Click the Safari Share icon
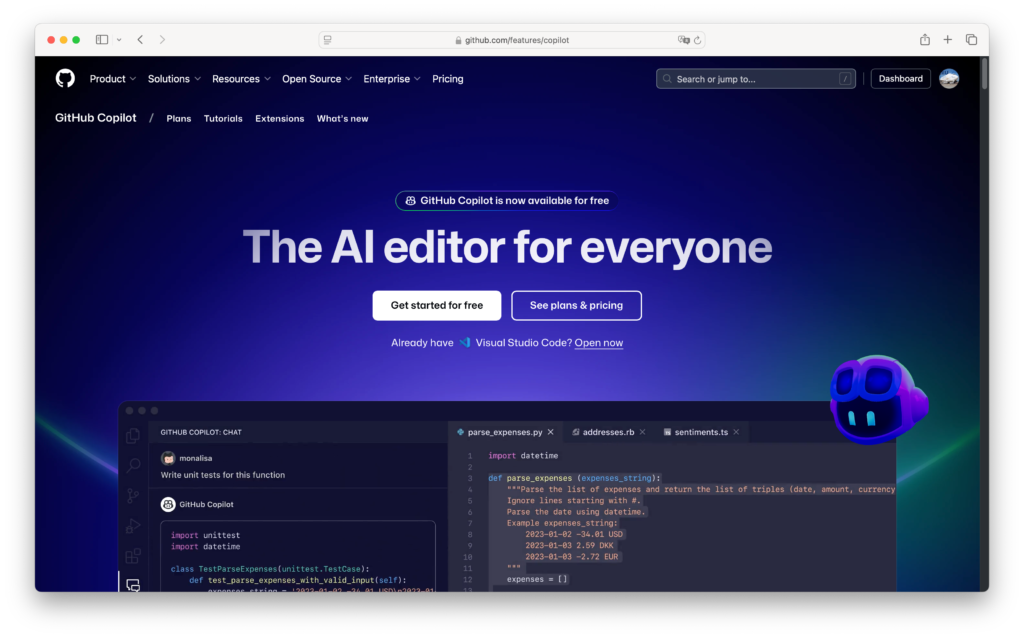The image size is (1024, 638). pos(925,40)
